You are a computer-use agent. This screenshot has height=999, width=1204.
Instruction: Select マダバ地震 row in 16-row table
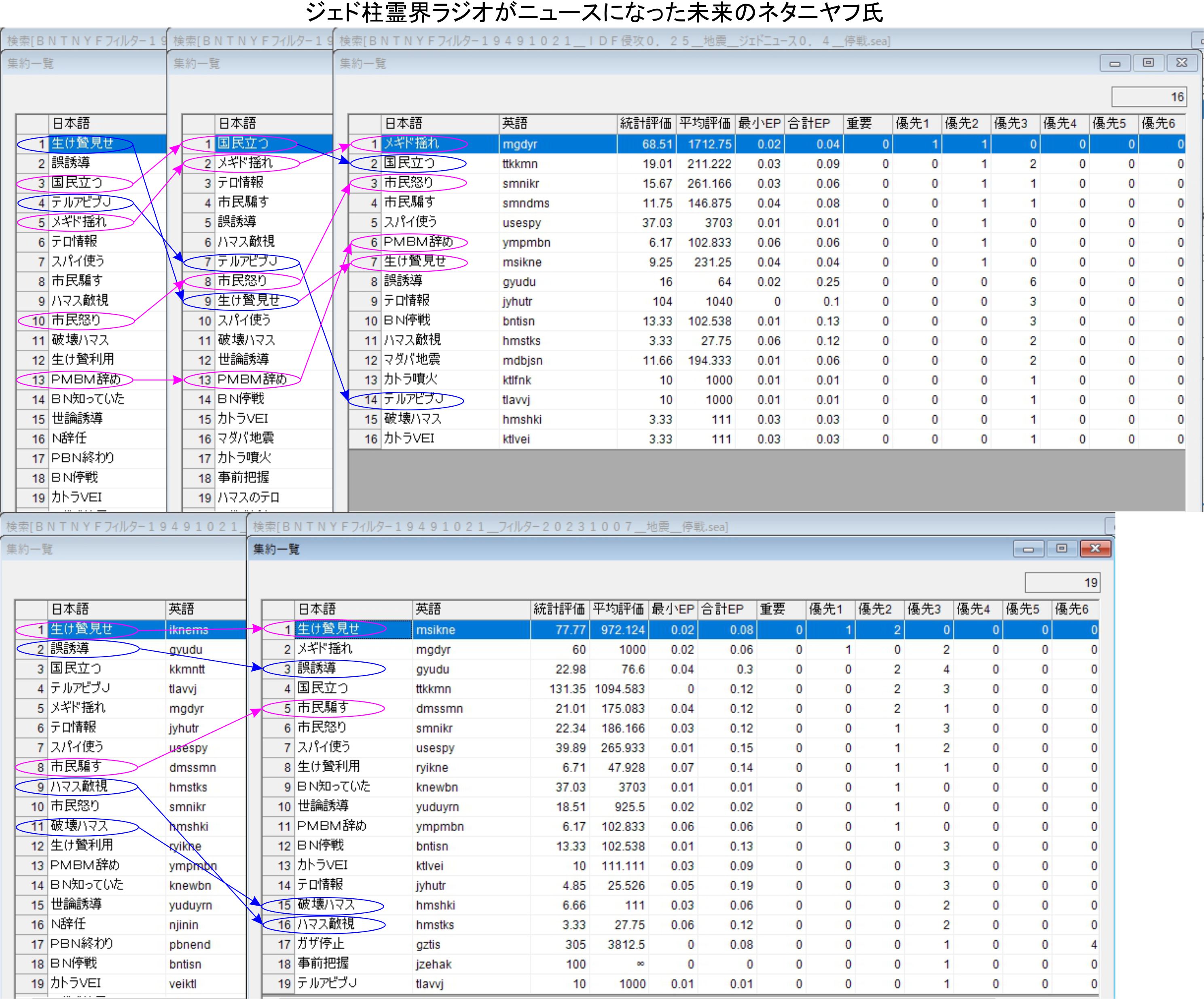[x=766, y=361]
